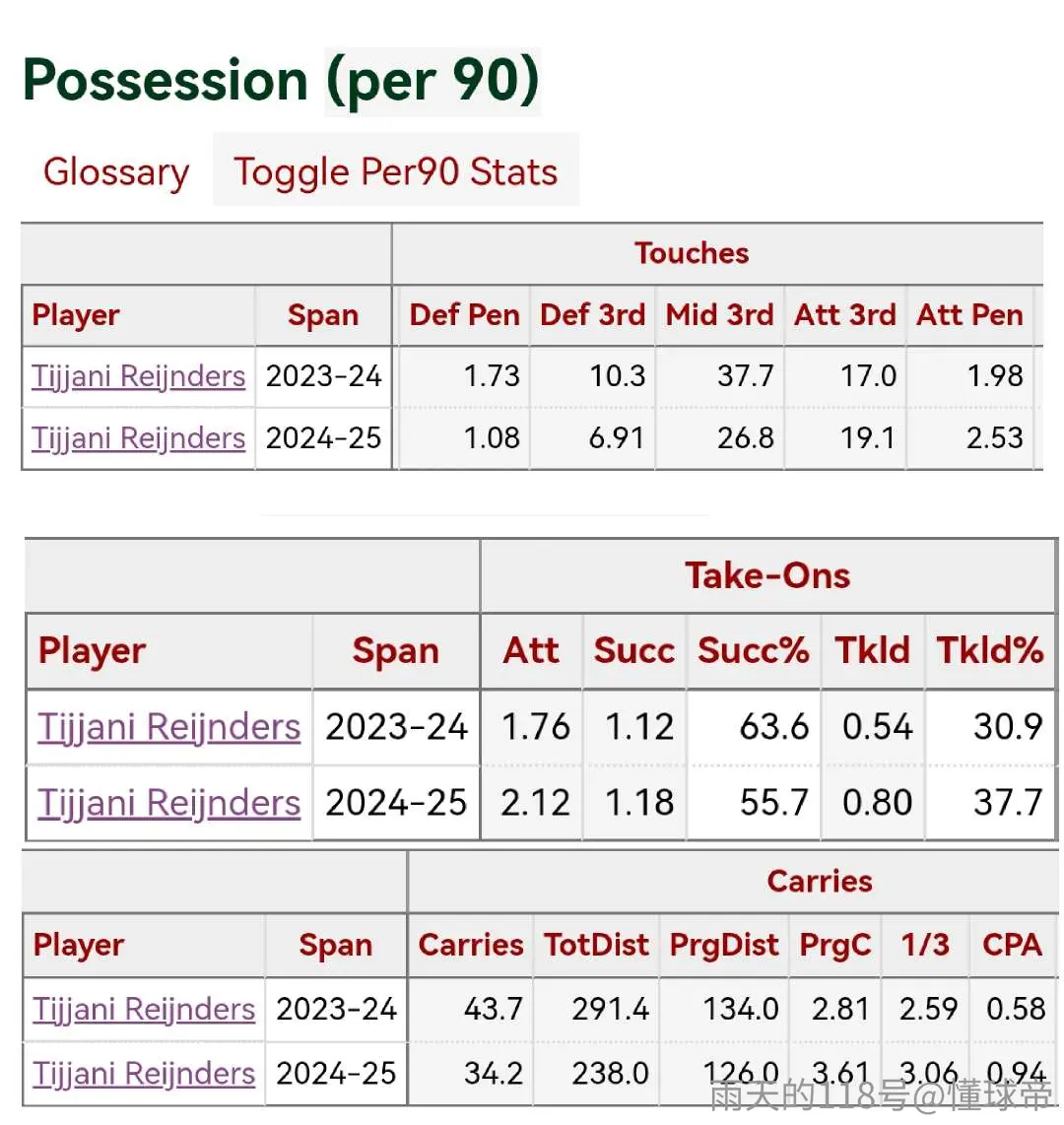Open Tijjani Reijnders 2024-25 link in Take-Ons table
Image resolution: width=1064 pixels, height=1125 pixels.
(x=169, y=803)
